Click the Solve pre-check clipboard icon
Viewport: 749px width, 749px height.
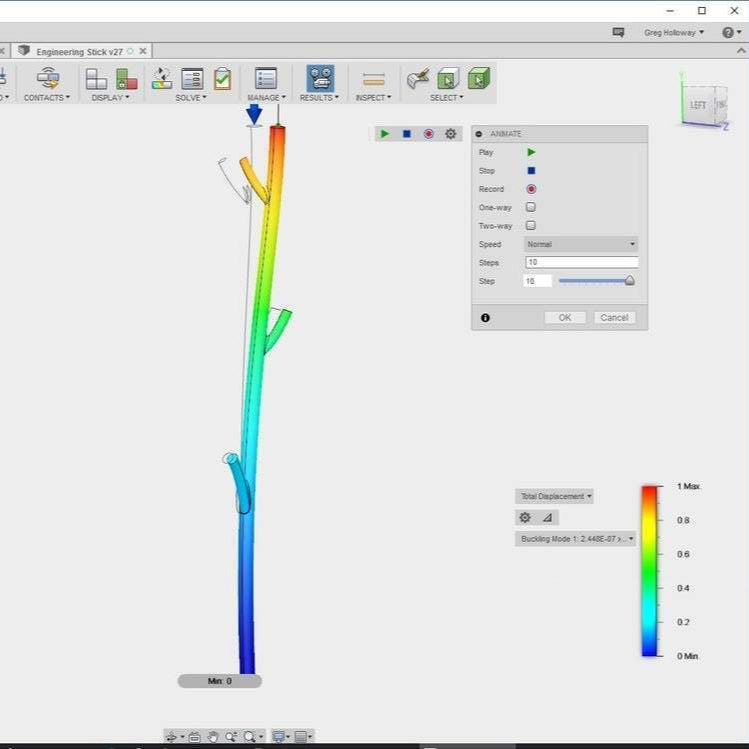[222, 79]
